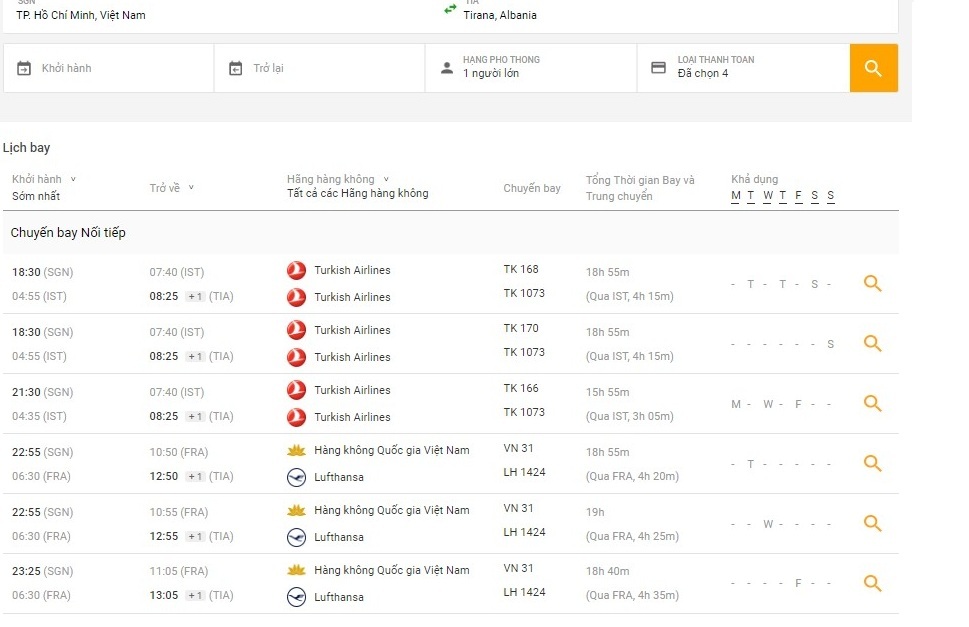
Task: Open search icon for TK 166 flight
Action: click(872, 404)
